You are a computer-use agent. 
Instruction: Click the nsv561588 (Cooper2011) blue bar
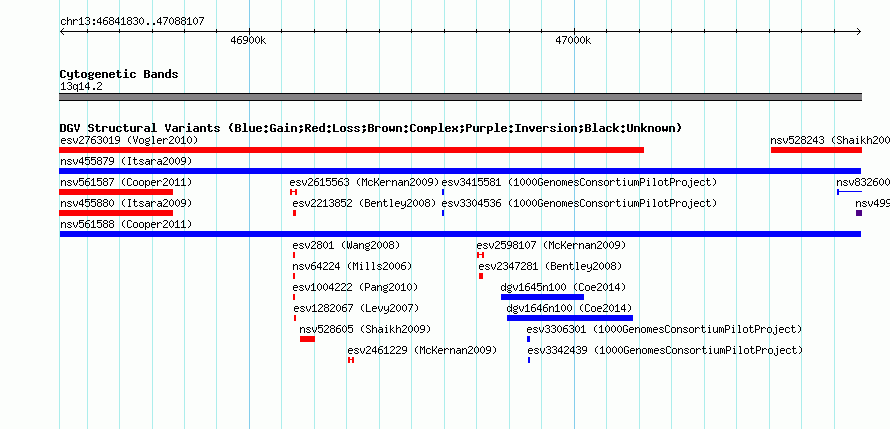click(460, 234)
